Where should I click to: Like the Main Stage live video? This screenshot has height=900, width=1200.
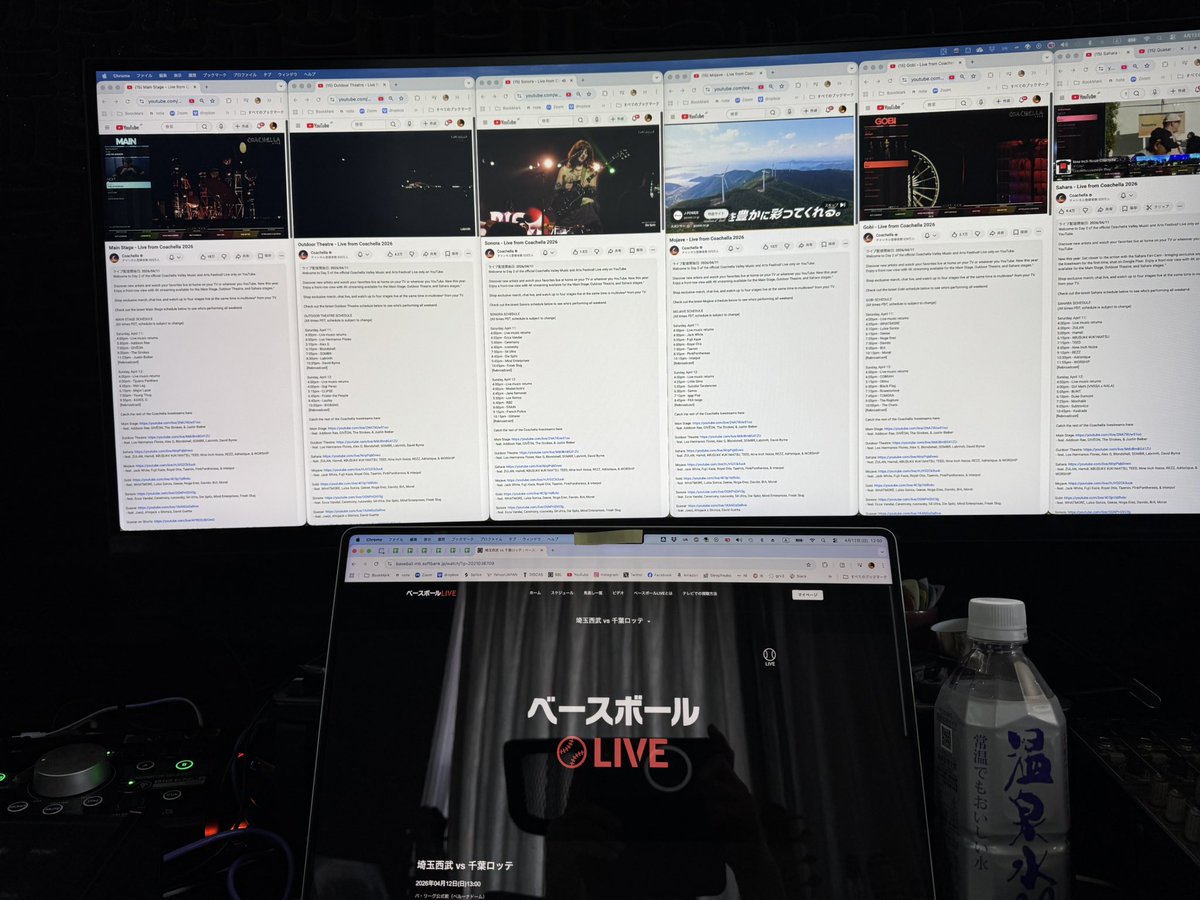pos(207,257)
